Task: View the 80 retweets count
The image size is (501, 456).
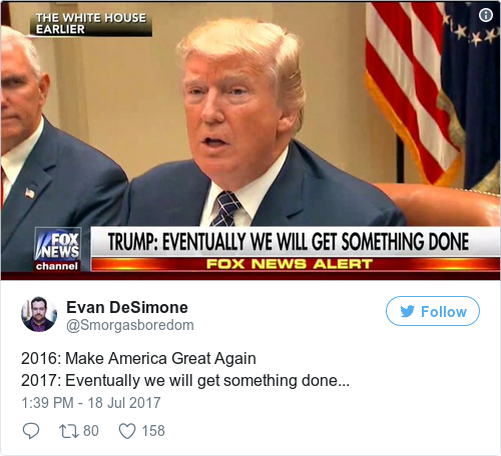Action: tap(91, 431)
